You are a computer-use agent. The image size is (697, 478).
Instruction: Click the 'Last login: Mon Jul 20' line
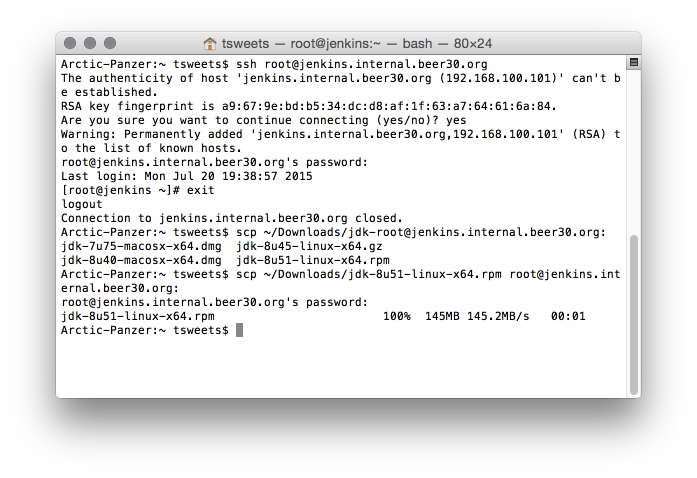[187, 176]
